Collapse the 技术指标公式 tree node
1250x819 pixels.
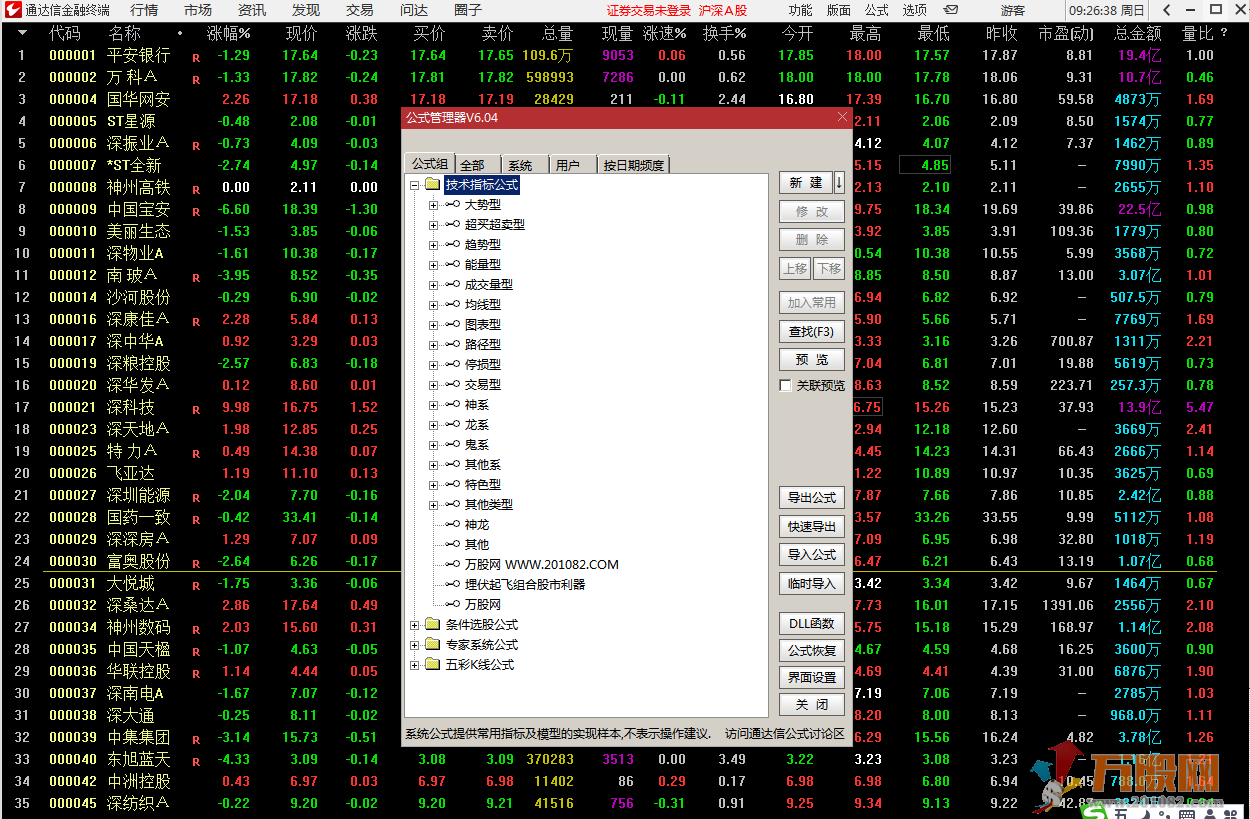pyautogui.click(x=414, y=185)
